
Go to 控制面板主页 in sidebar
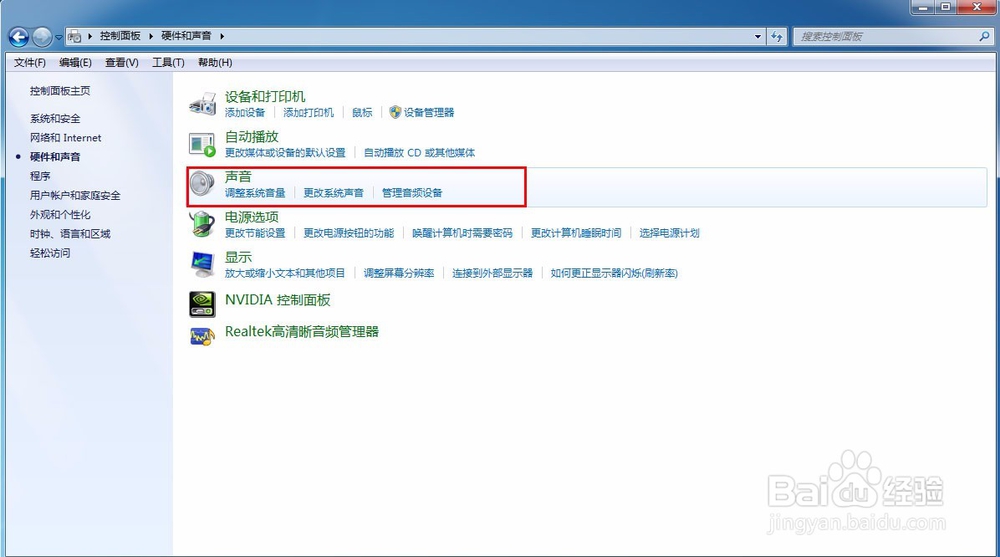coord(60,91)
